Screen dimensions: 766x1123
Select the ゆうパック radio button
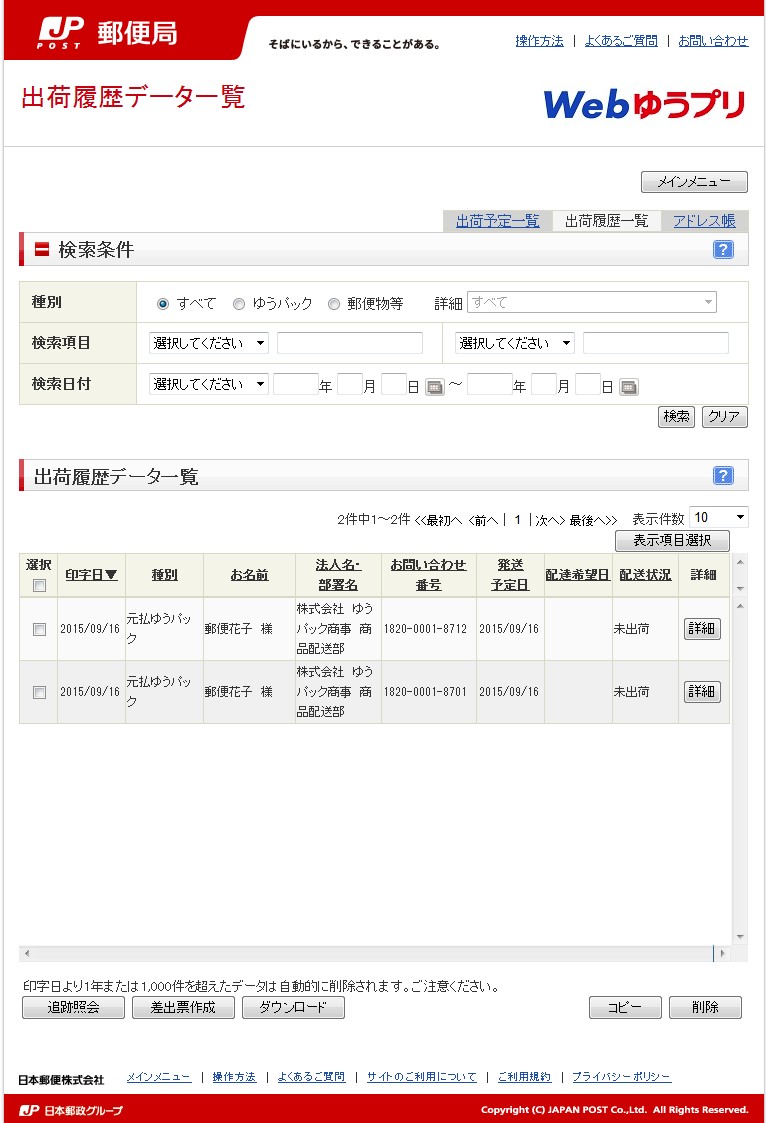[238, 304]
